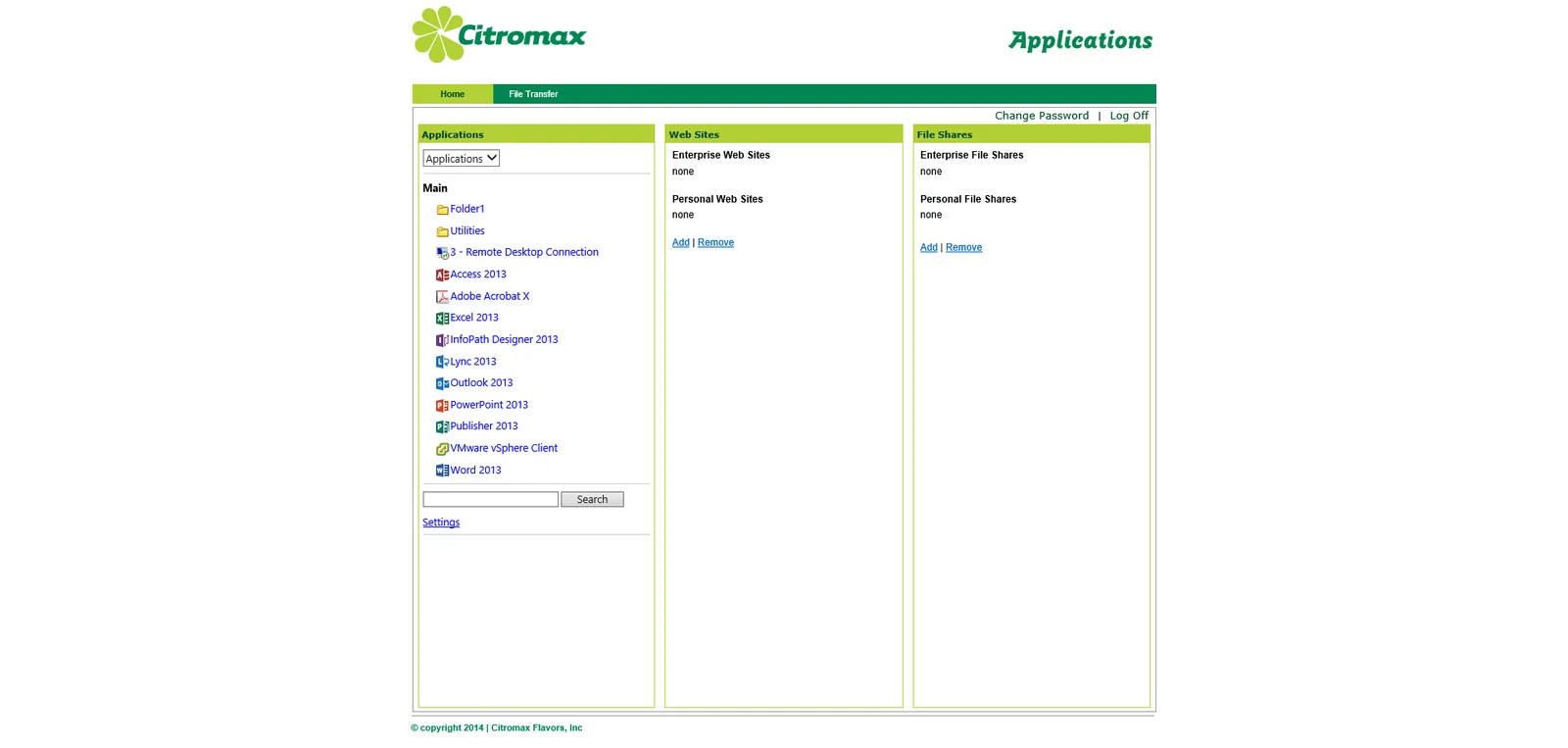1568x748 pixels.
Task: Click the Adobe Acrobat X icon
Action: coord(442,297)
